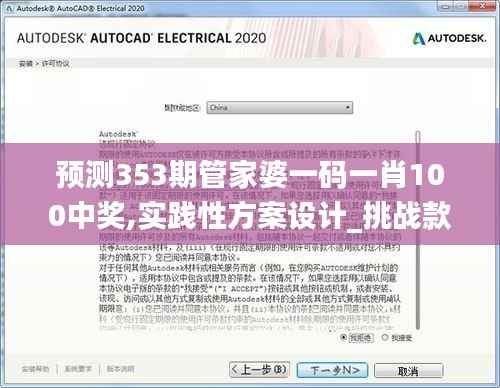The image size is (500, 388).
Task: Select the 我拒绝 (I Reject) radio button
Action: 343,338
